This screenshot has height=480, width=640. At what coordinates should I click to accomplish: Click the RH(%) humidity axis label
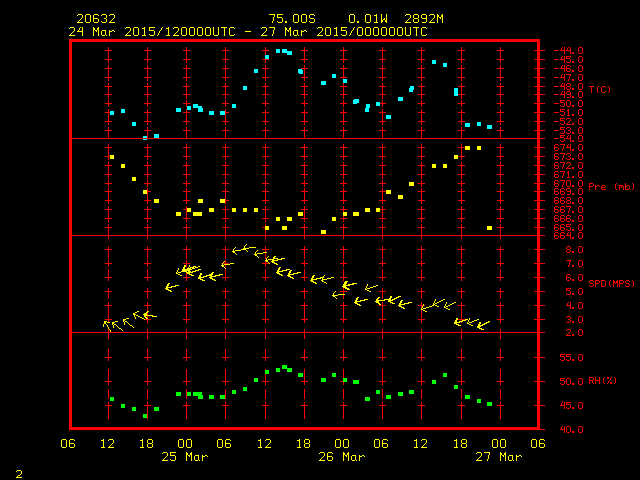click(x=602, y=381)
